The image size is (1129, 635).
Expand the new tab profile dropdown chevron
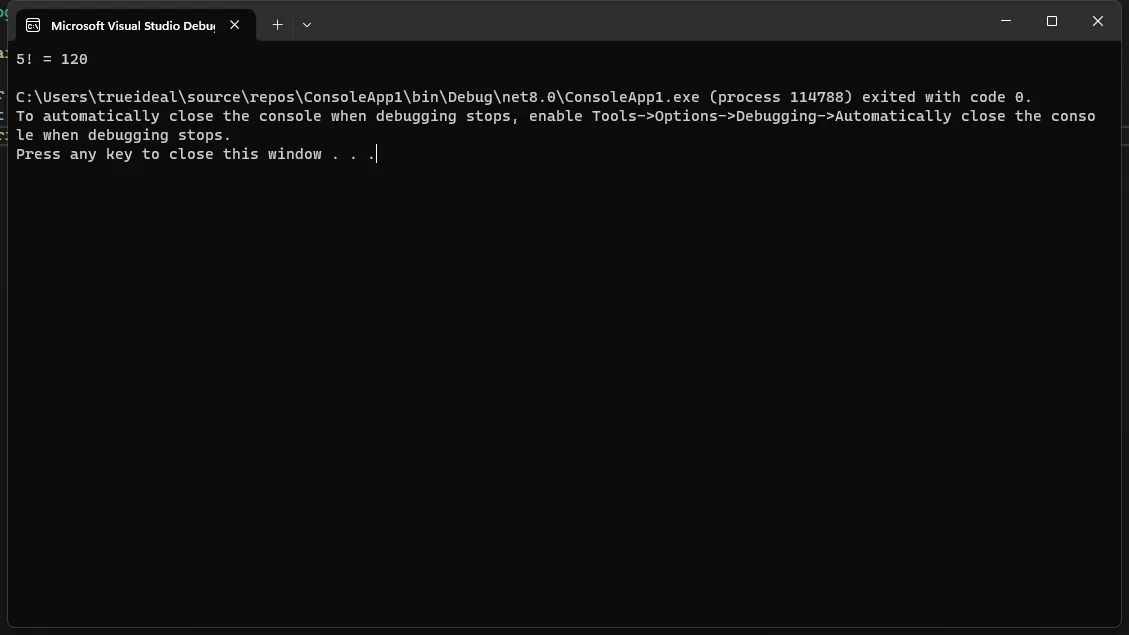[307, 25]
